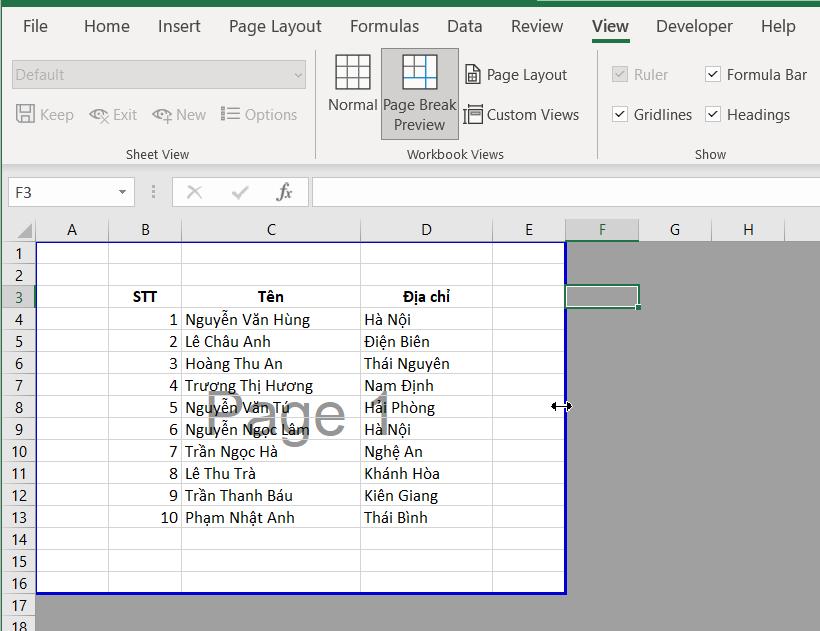Click the View tab
Viewport: 820px width, 631px height.
tap(610, 26)
